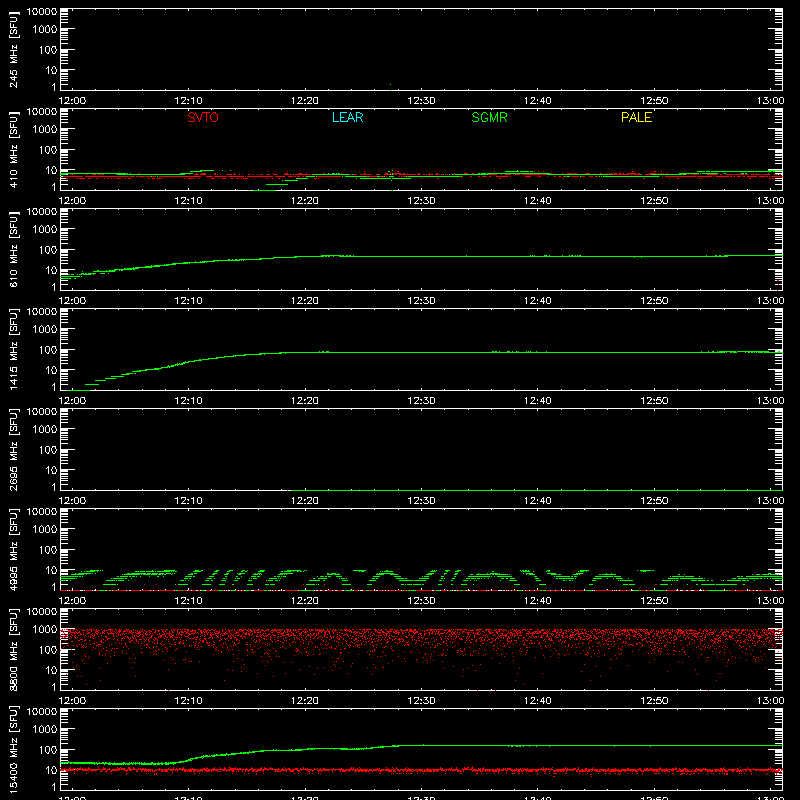
Task: Click the 100 tick label on 15400 MHz plot
Action: tap(48, 750)
